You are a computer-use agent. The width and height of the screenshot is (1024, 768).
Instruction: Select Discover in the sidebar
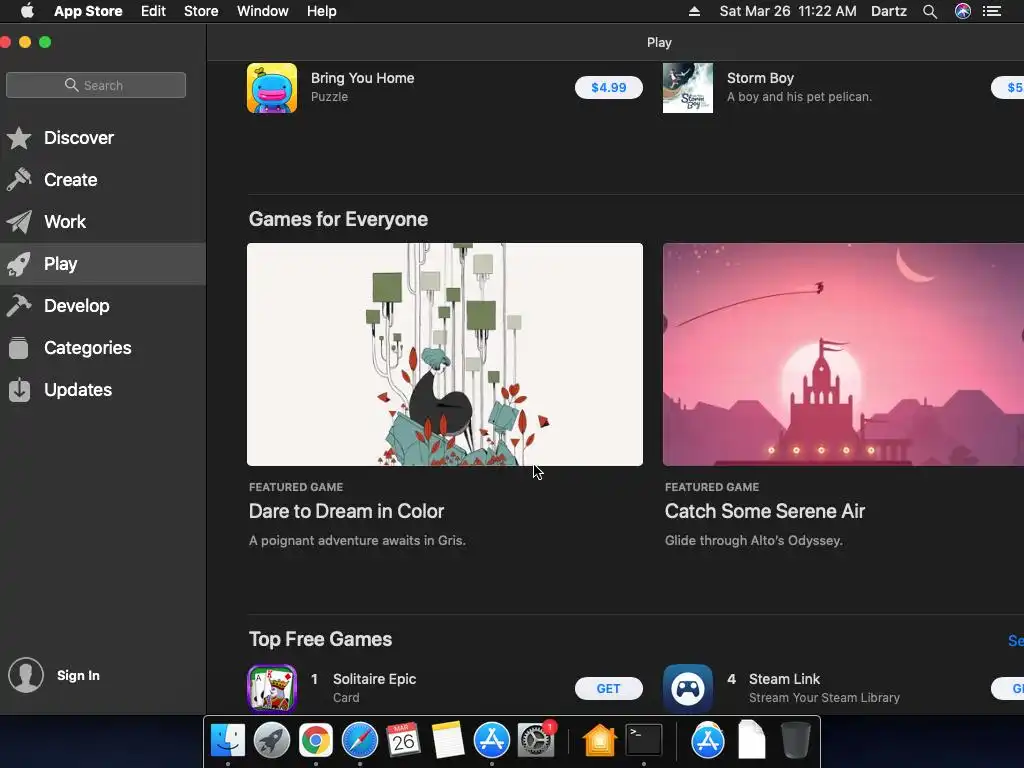click(x=103, y=138)
